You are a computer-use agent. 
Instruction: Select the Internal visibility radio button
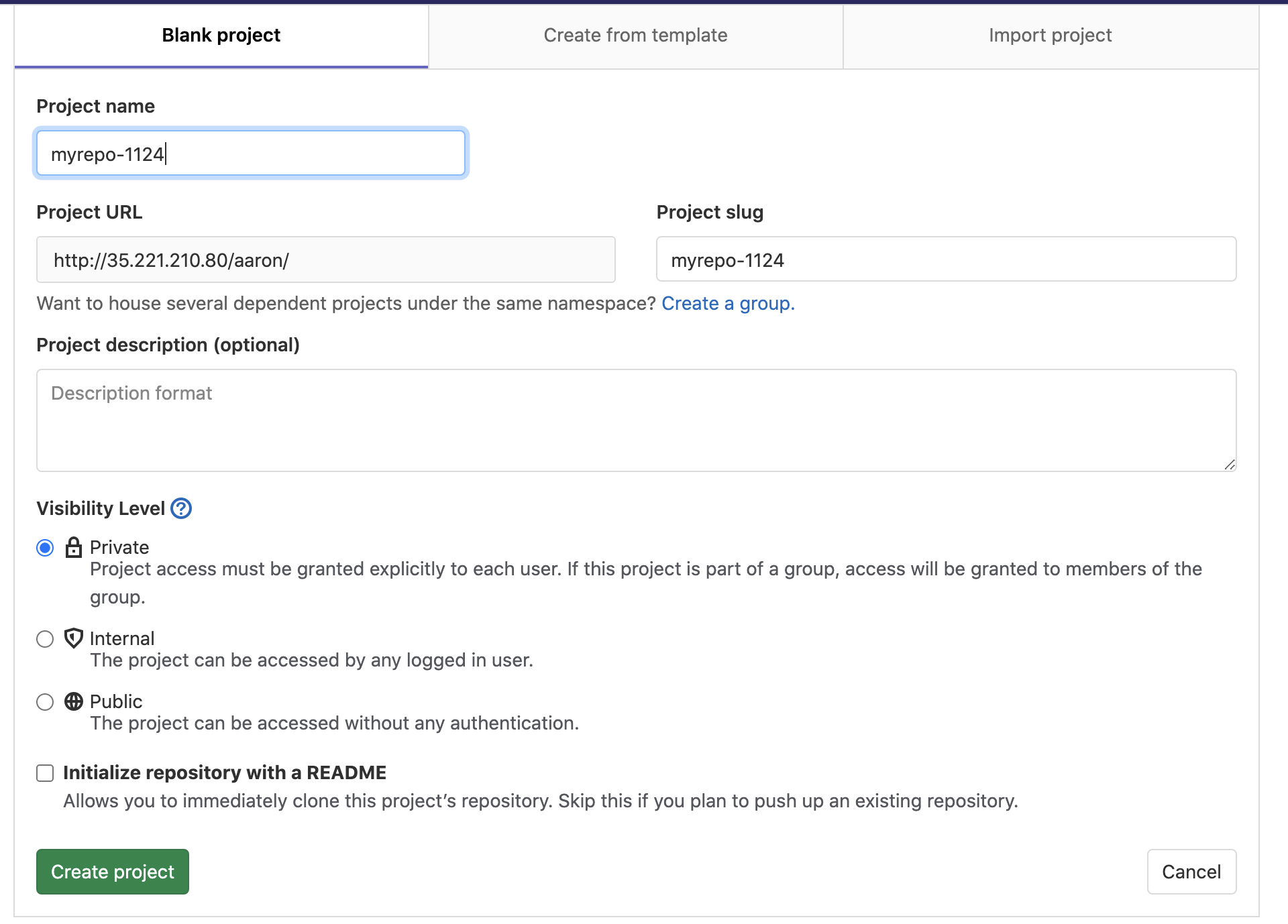point(44,639)
